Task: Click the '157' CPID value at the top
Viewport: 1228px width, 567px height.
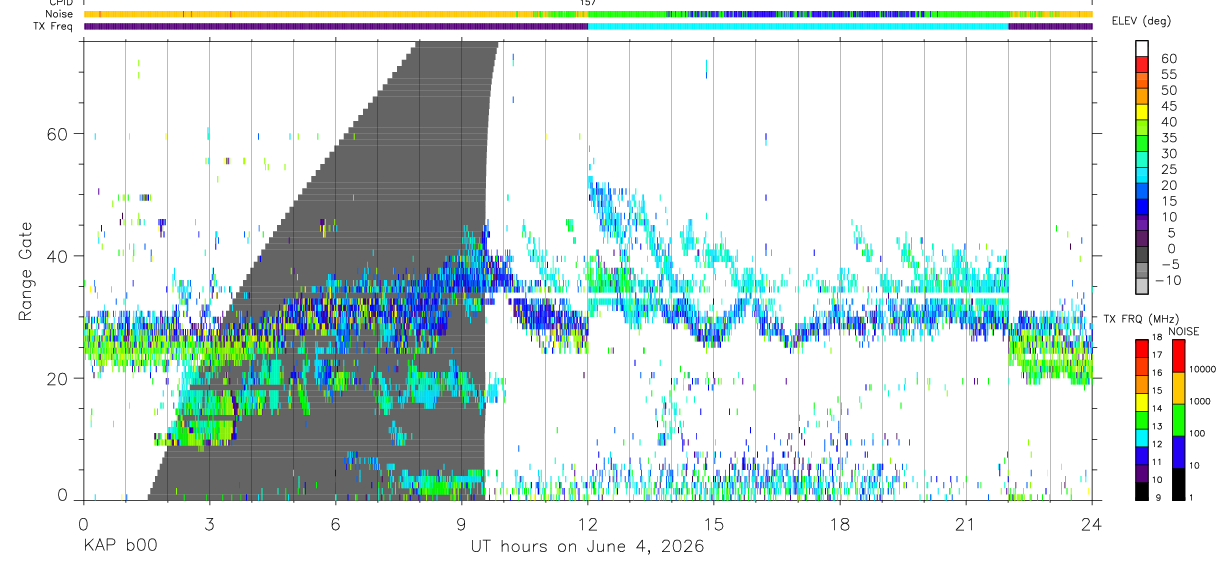Action: point(588,3)
